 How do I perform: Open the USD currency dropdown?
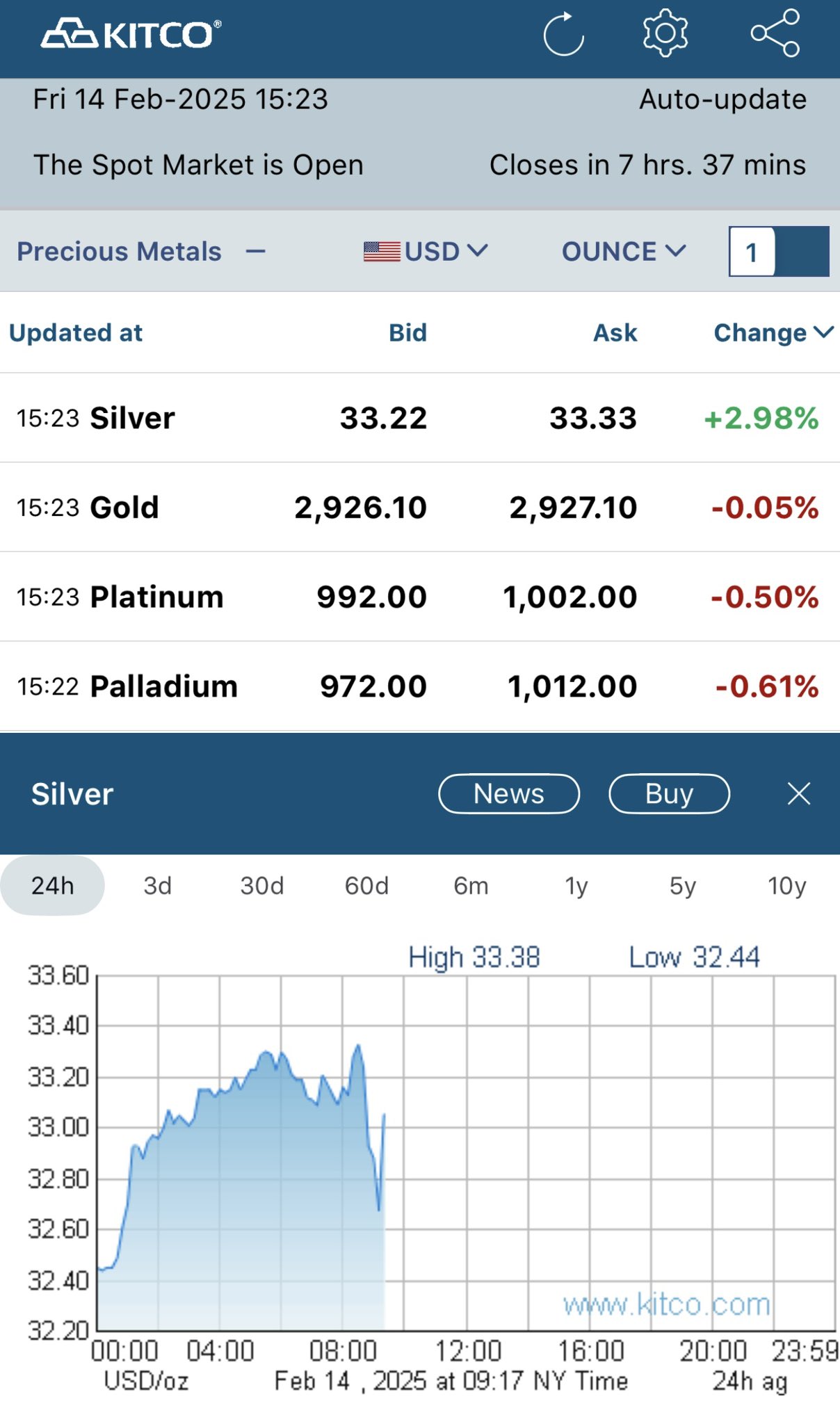coord(445,251)
